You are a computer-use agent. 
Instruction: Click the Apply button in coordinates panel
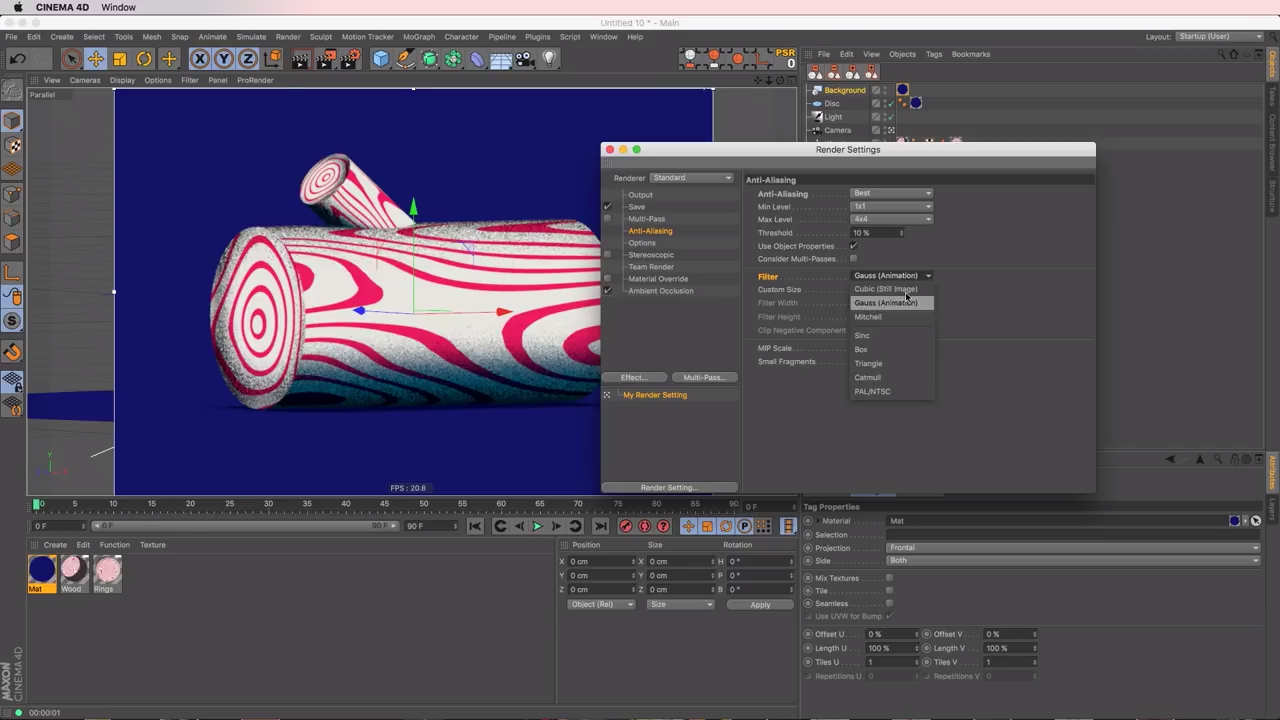pos(760,605)
